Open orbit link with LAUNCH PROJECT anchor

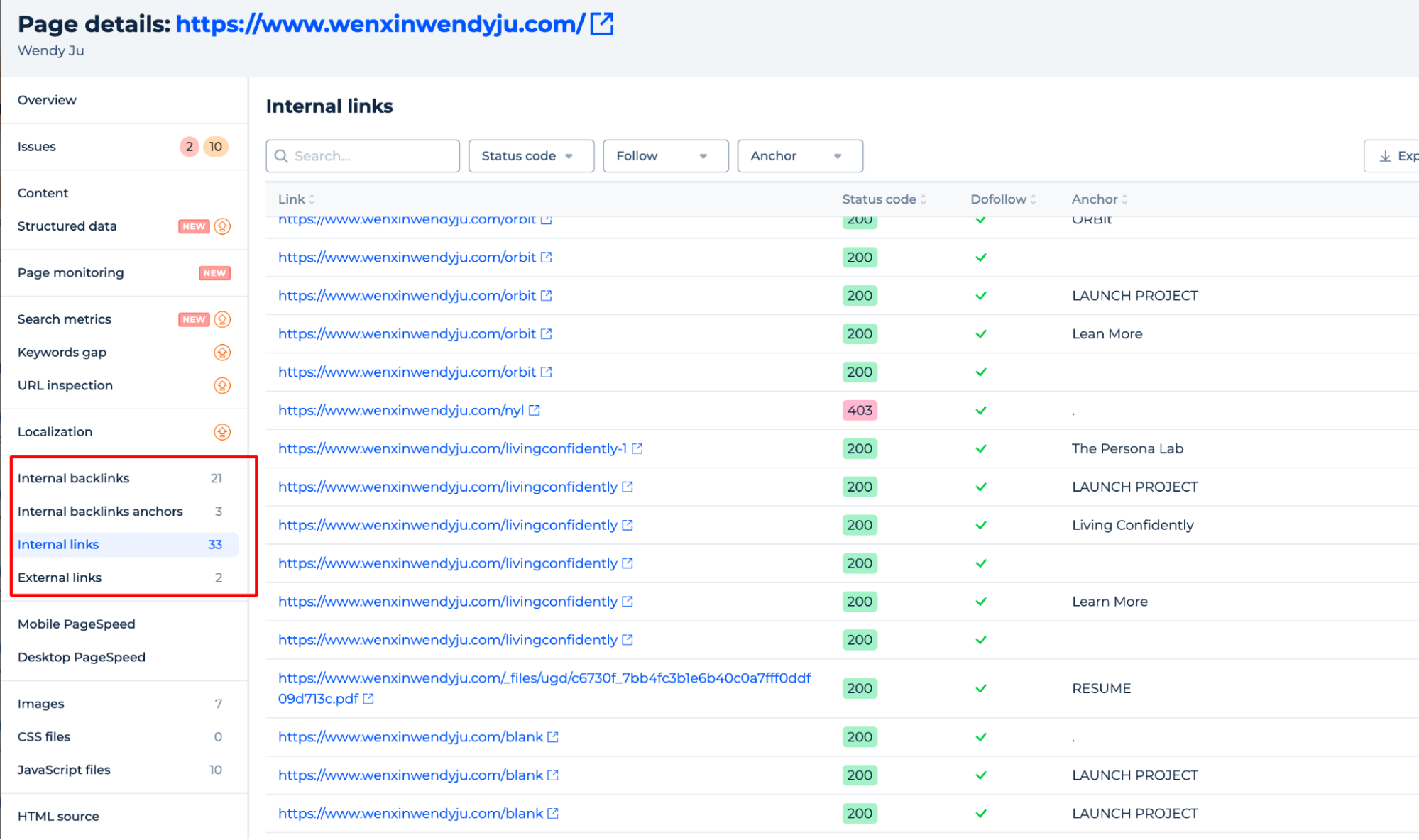coord(407,295)
